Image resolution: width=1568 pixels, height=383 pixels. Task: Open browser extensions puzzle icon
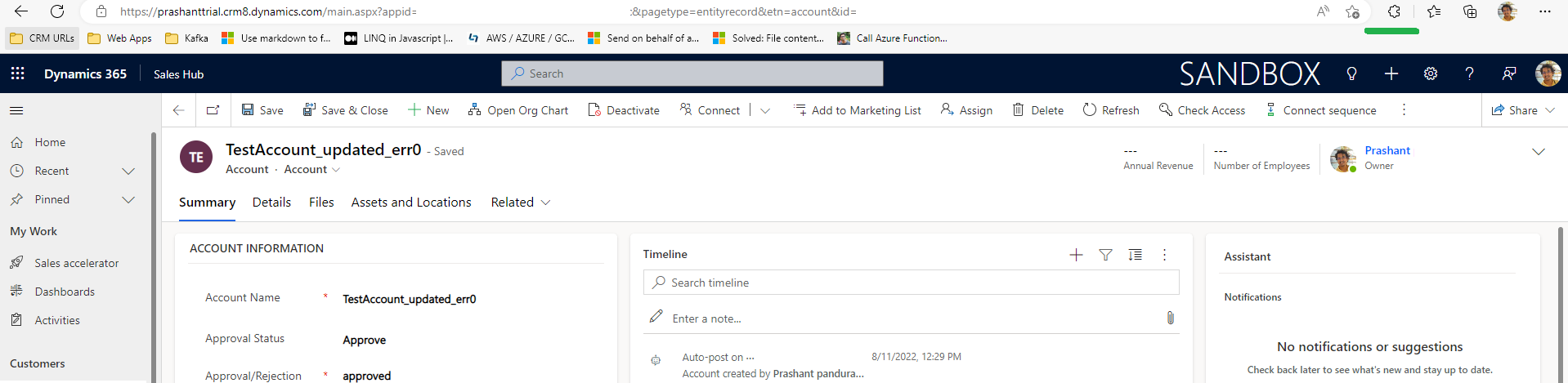point(1394,11)
